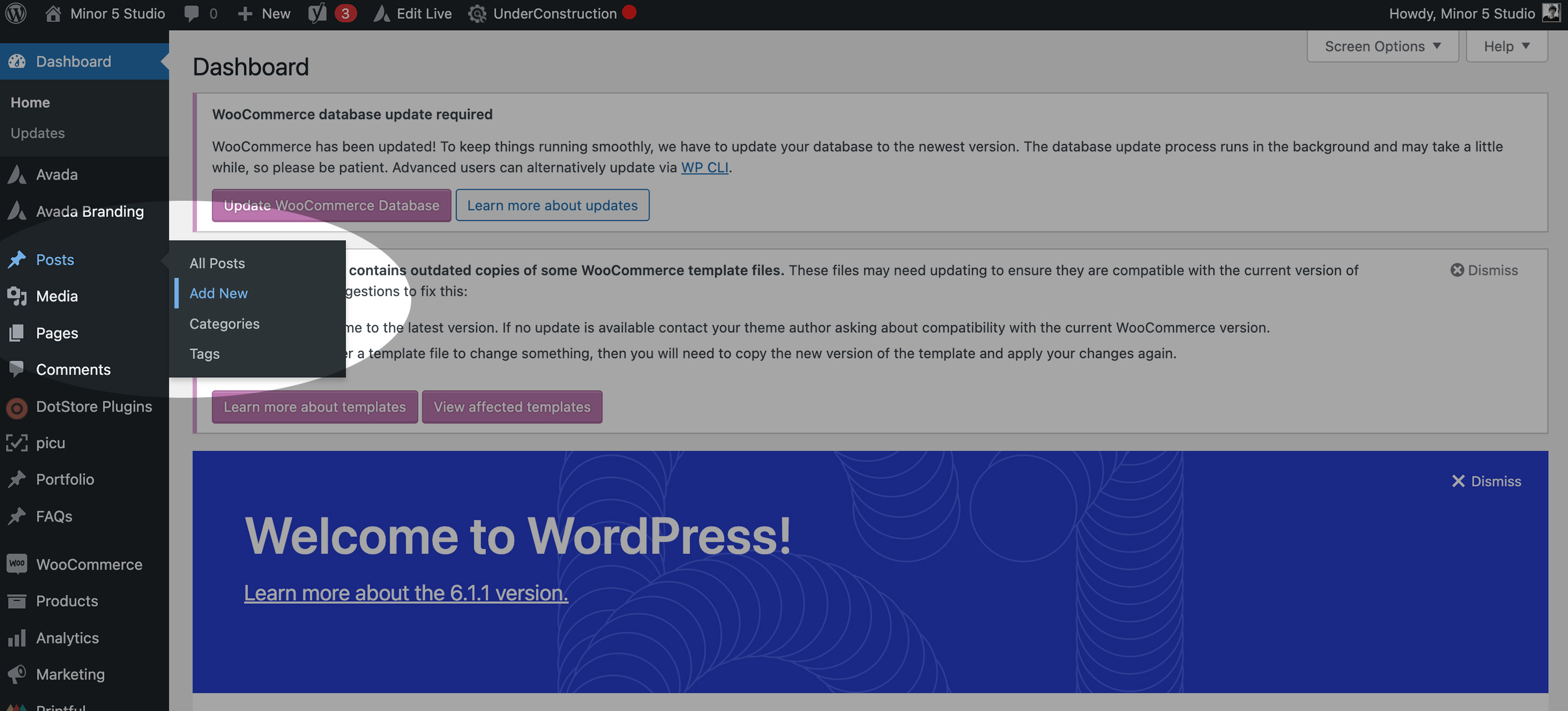
Task: Click 'WooCommerce database update required' heading
Action: pyautogui.click(x=352, y=114)
